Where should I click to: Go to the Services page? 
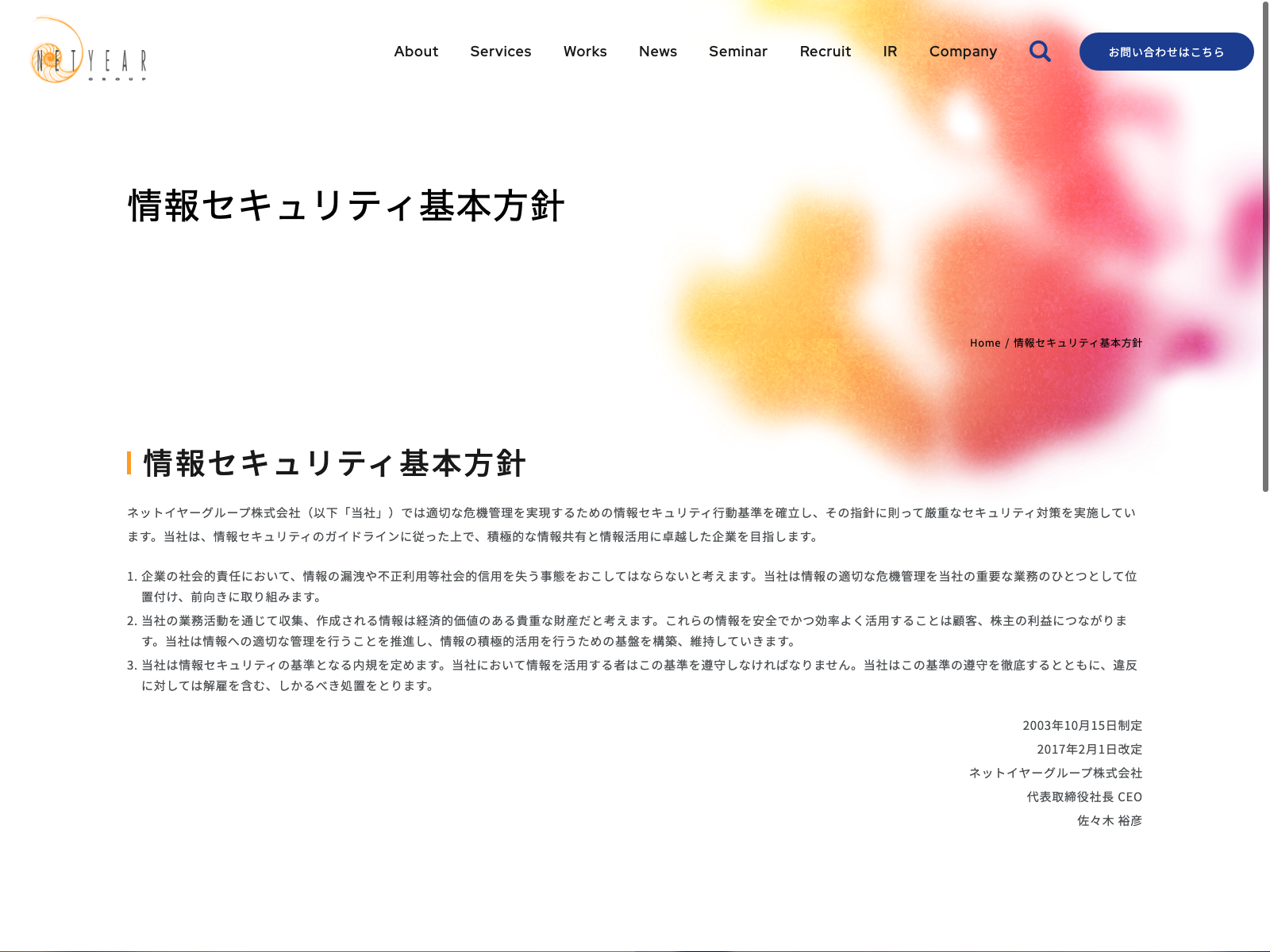pos(500,52)
